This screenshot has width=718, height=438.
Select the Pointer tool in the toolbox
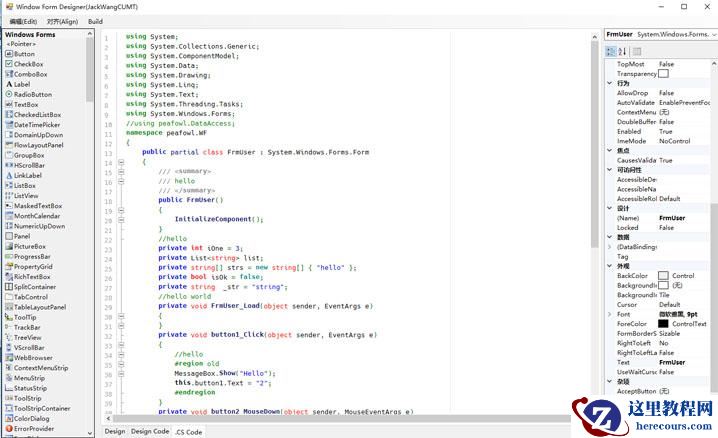[x=21, y=44]
